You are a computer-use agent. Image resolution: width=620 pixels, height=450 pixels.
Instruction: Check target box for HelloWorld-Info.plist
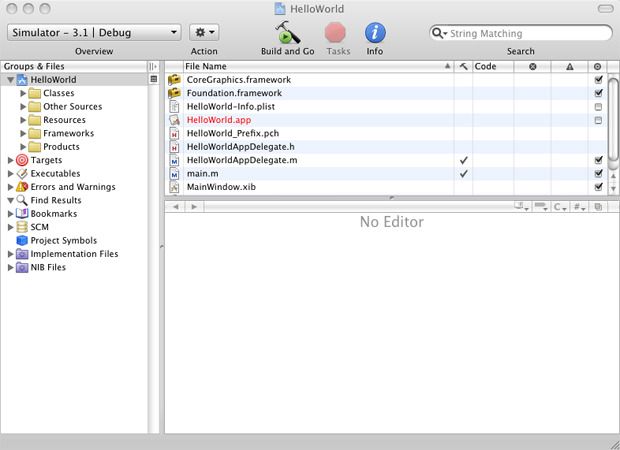(598, 107)
